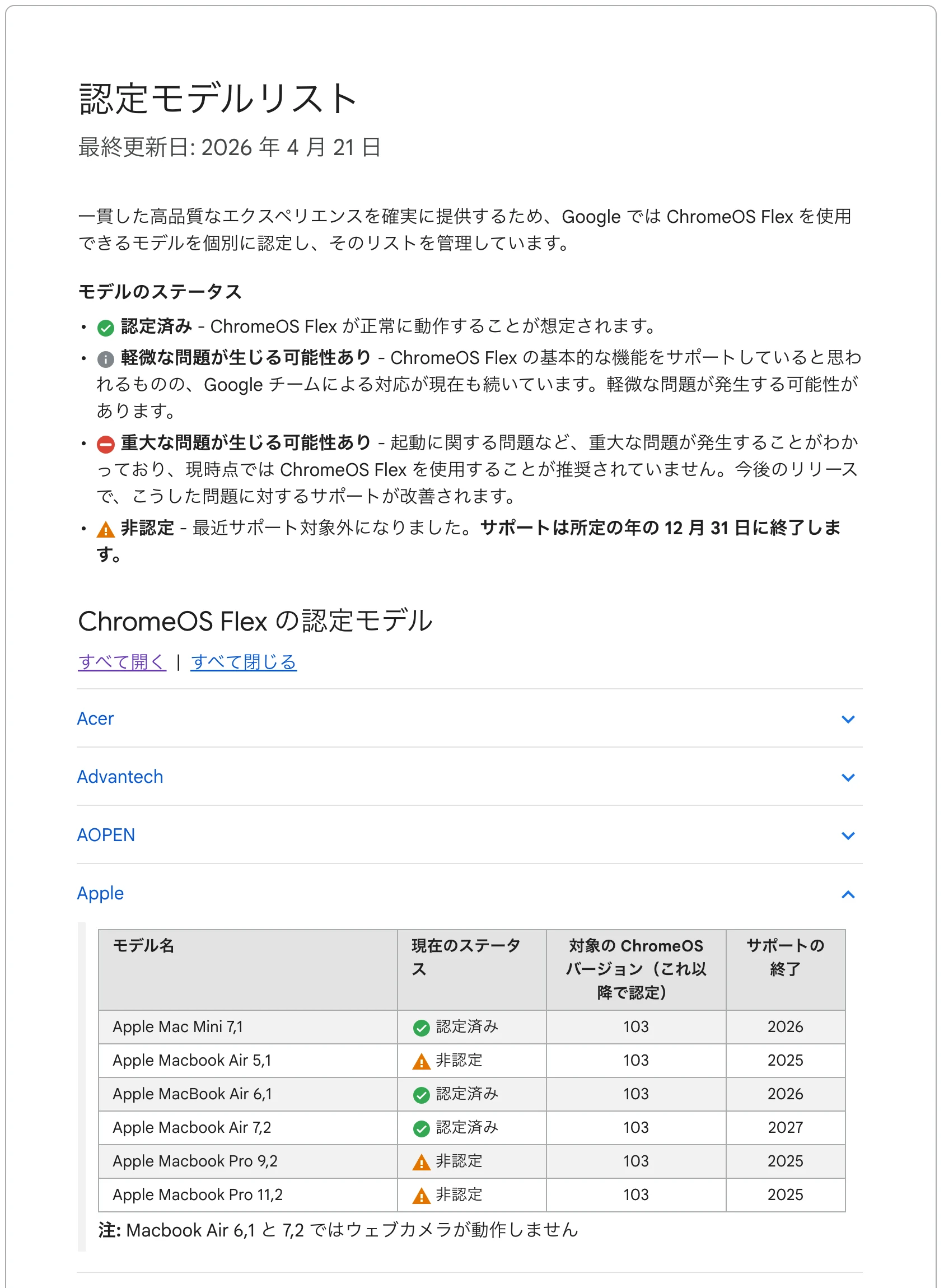
Task: Expand the Acer section chevron
Action: tap(849, 720)
